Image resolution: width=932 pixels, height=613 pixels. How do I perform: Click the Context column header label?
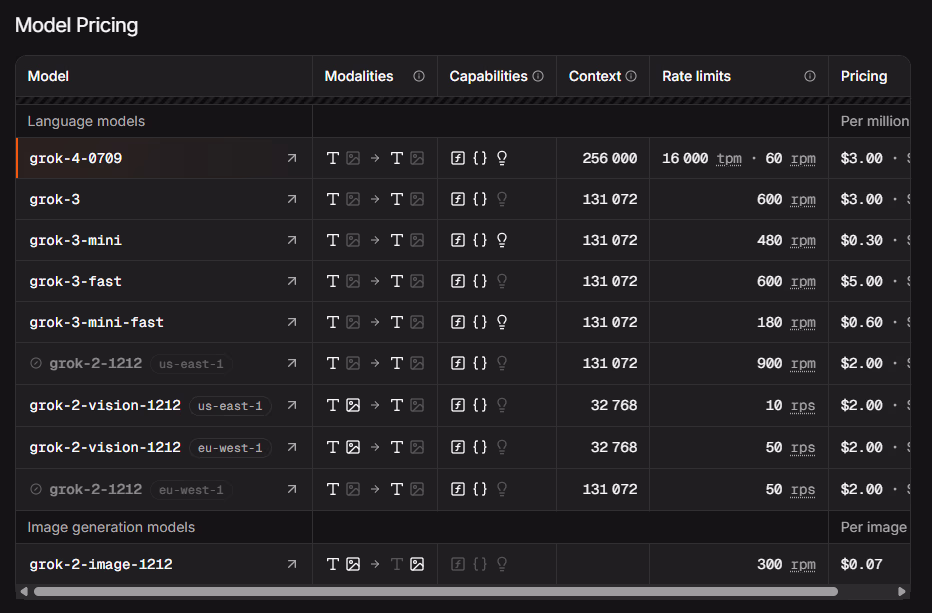coord(595,76)
